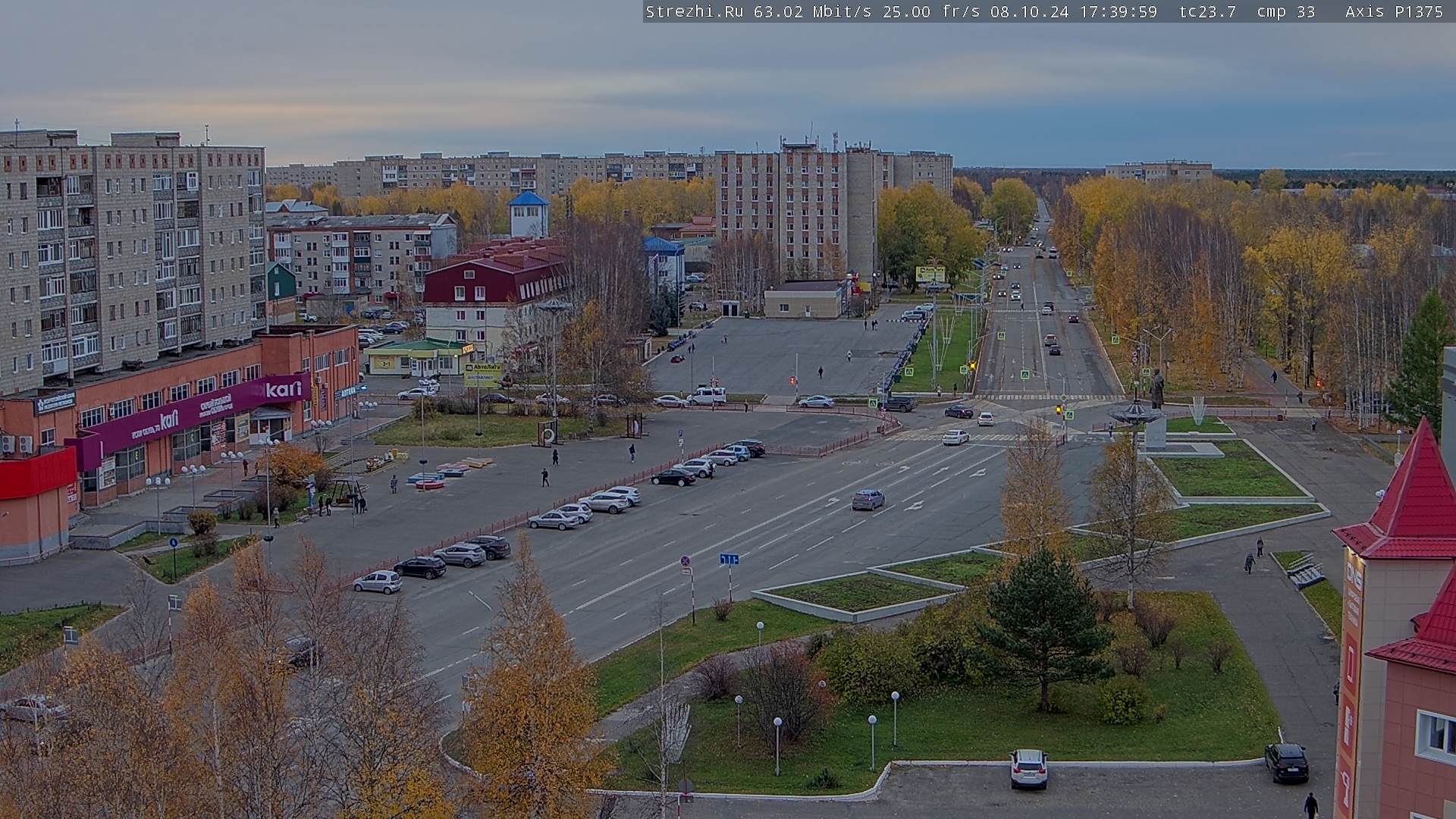This screenshot has width=1456, height=819.
Task: Select the time stamp 17:39:59
Action: coord(1119,12)
